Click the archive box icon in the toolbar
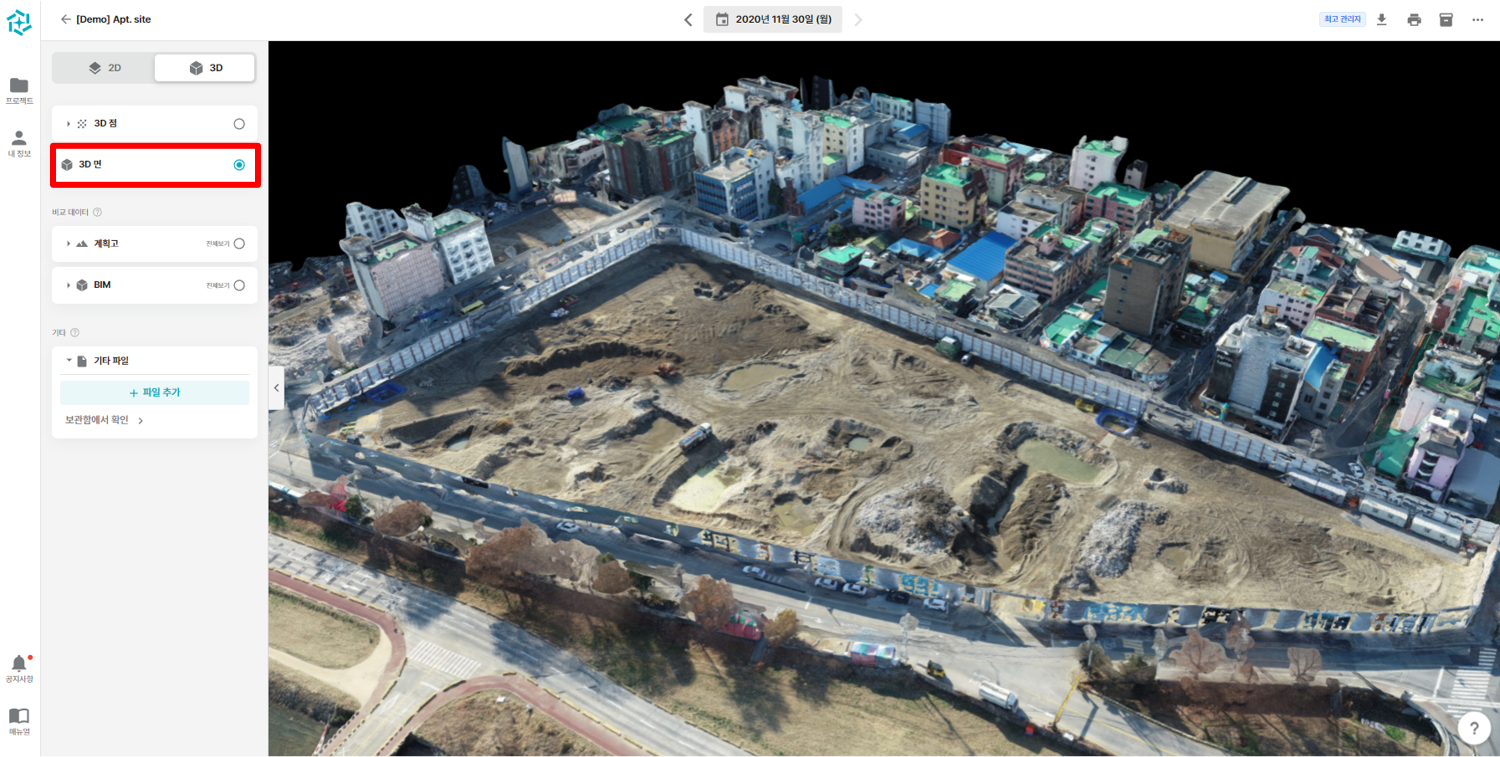This screenshot has width=1500, height=757. click(1446, 18)
